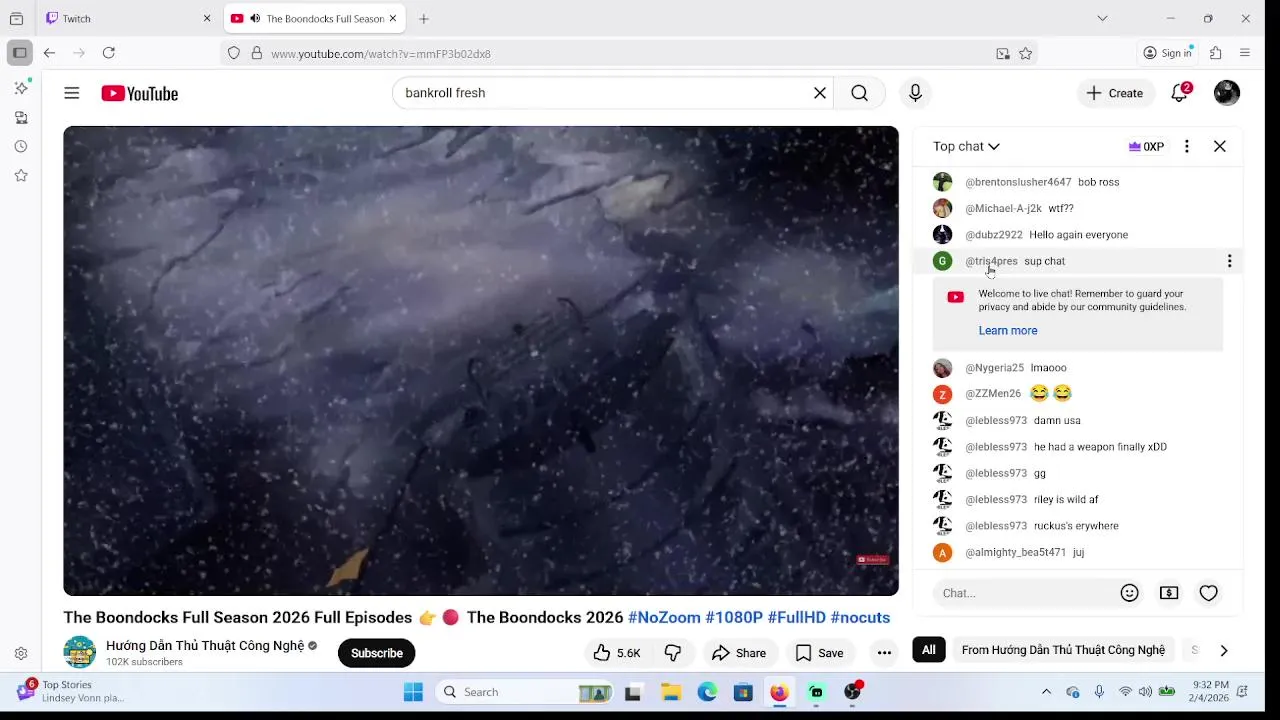Screen dimensions: 1280x720
Task: Click the Chat message input field
Action: click(x=1025, y=593)
